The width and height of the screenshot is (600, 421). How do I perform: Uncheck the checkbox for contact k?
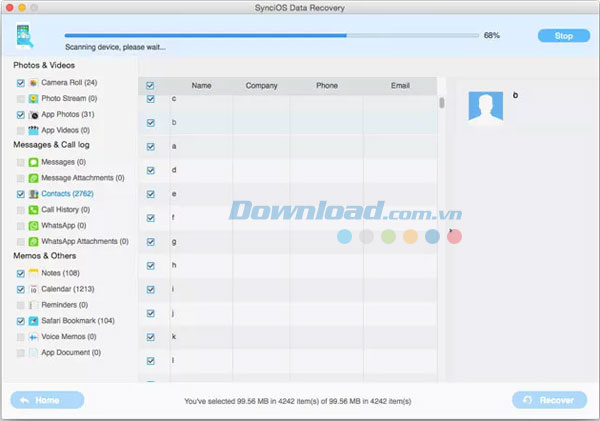(151, 337)
